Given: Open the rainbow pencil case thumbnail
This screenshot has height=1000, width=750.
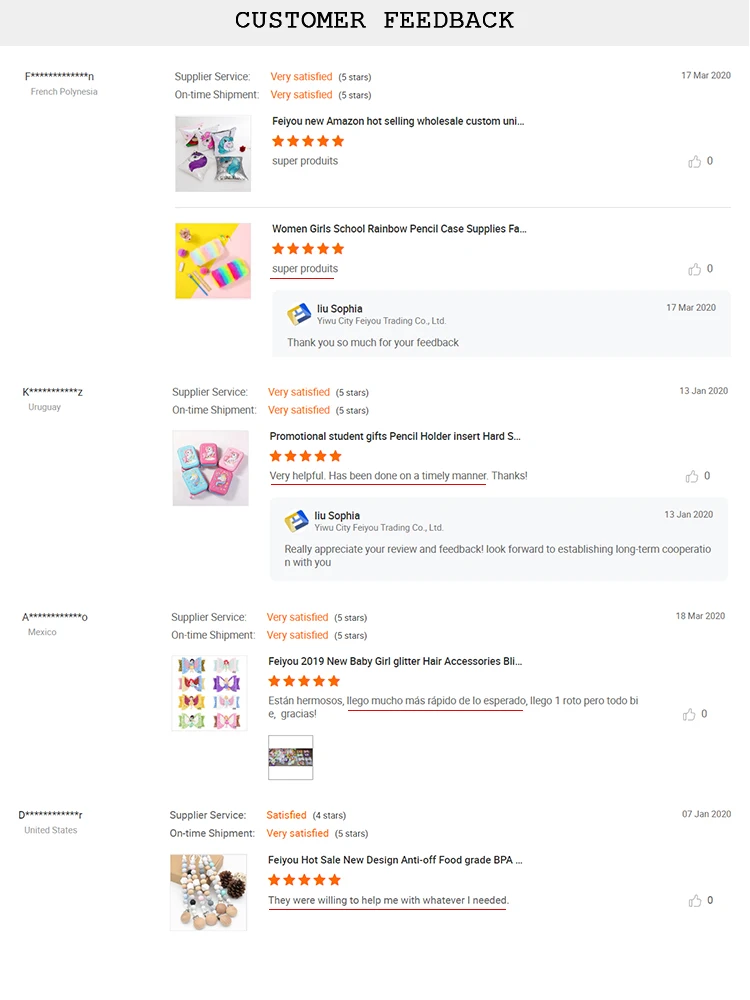Looking at the screenshot, I should coord(213,261).
